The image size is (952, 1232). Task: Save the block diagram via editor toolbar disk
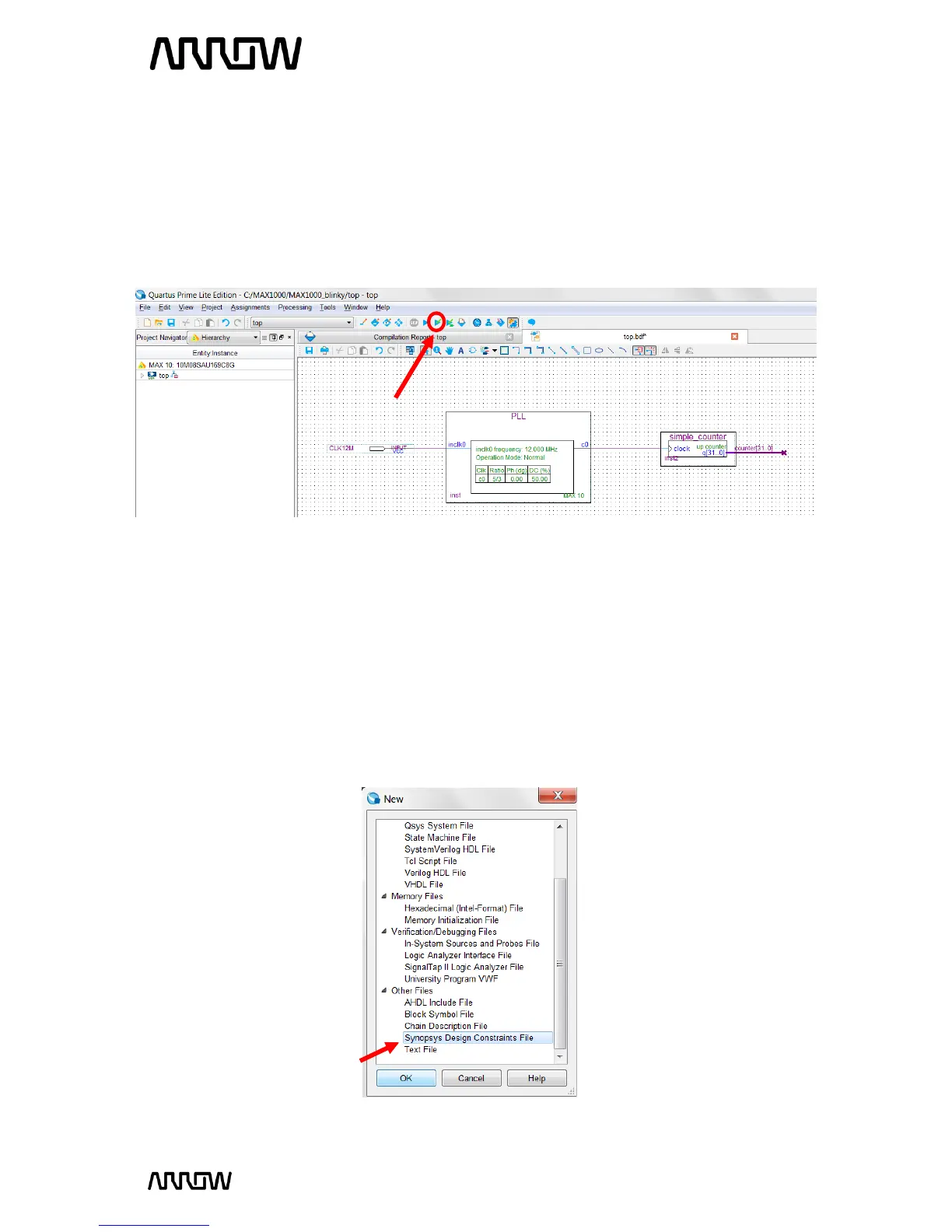pyautogui.click(x=309, y=350)
